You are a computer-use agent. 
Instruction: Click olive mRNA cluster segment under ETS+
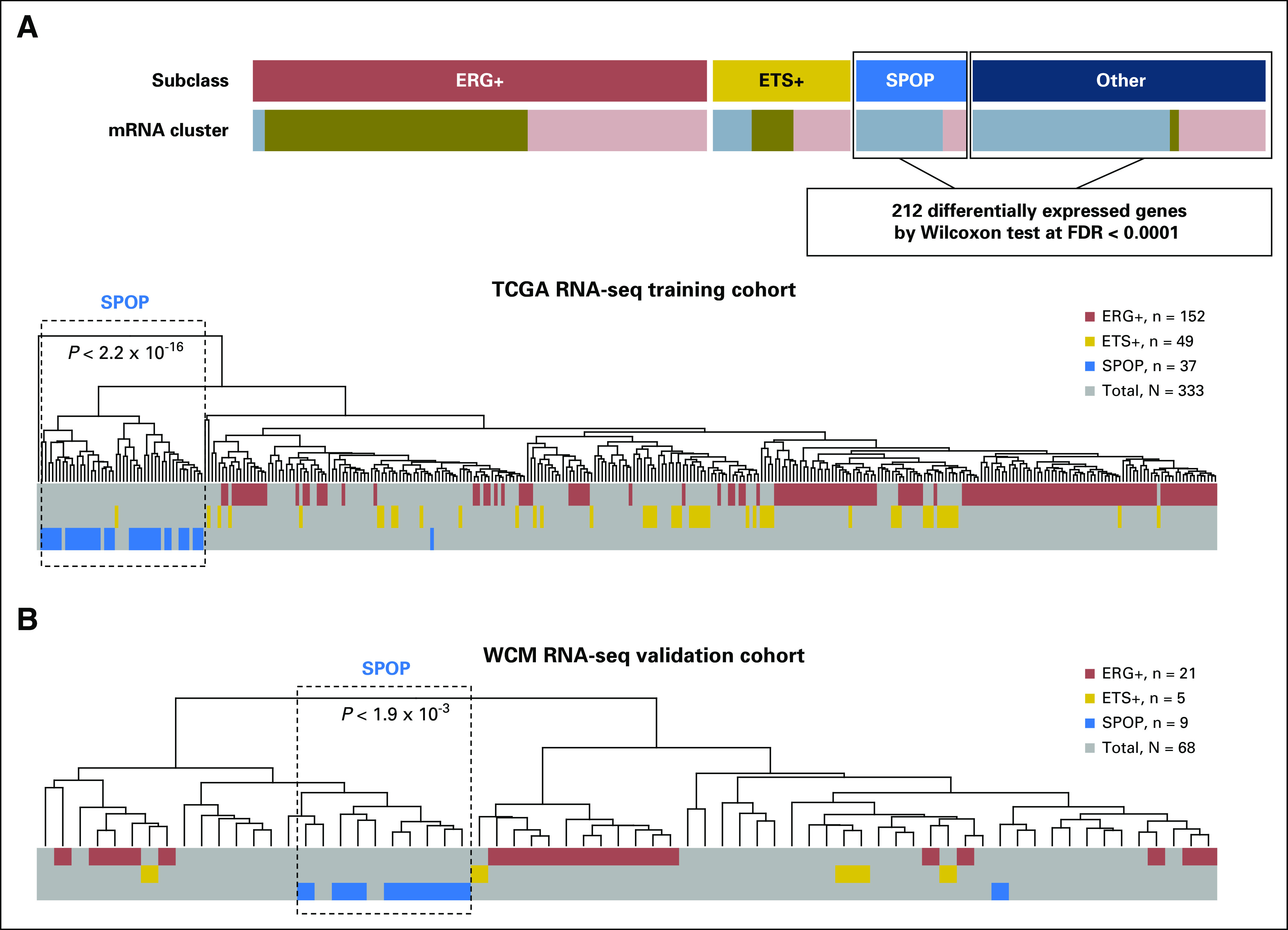tap(772, 130)
